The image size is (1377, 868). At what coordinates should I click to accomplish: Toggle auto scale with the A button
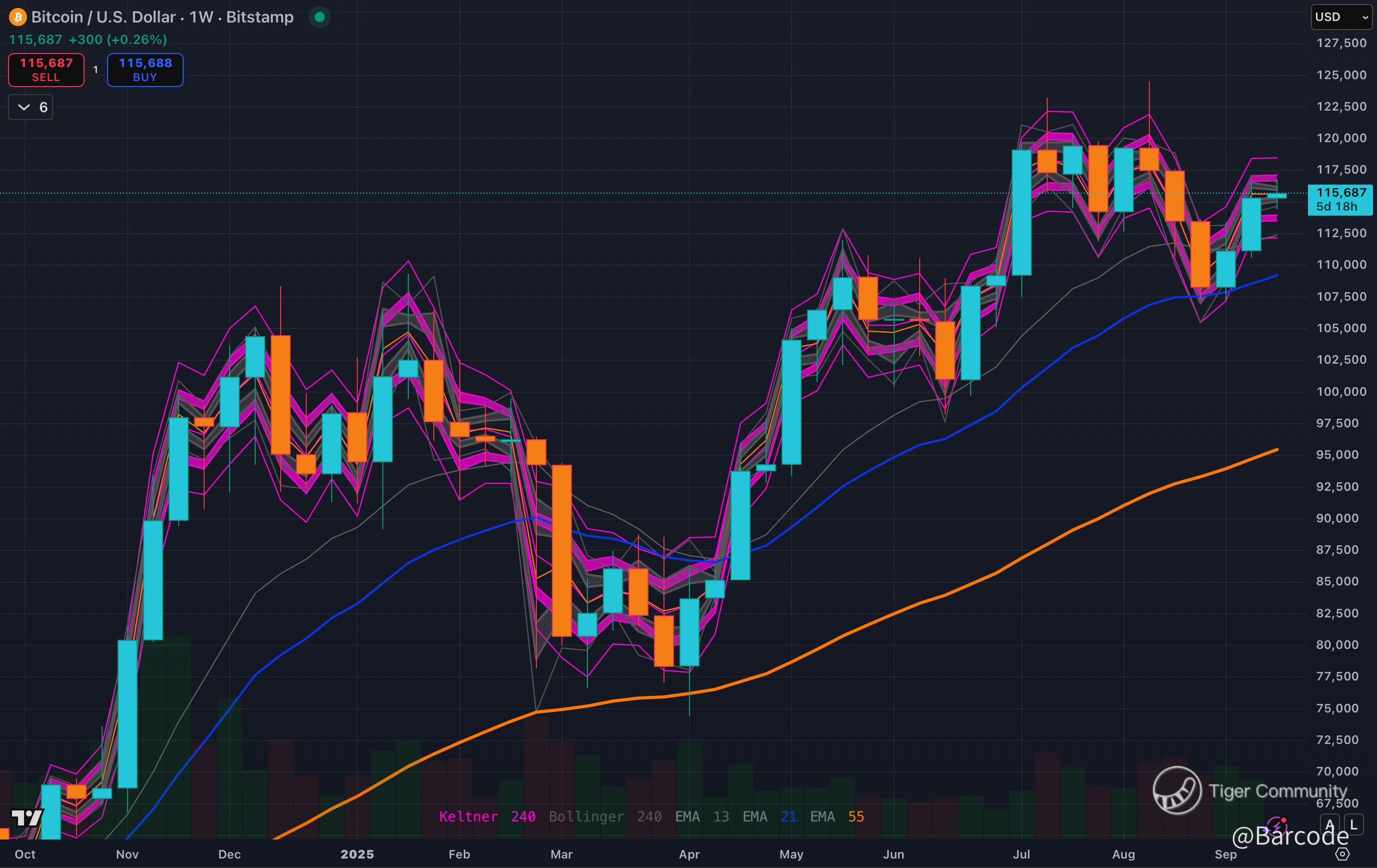pos(1329,824)
